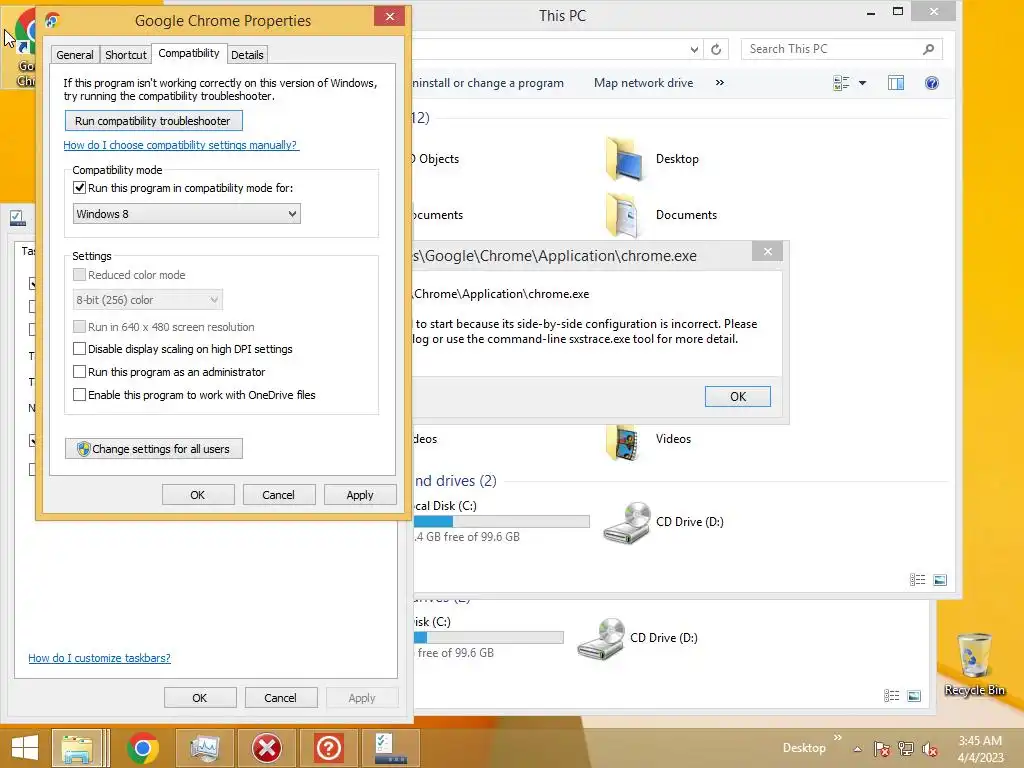The image size is (1024, 768).
Task: Open File Explorer from the taskbar
Action: (76, 748)
